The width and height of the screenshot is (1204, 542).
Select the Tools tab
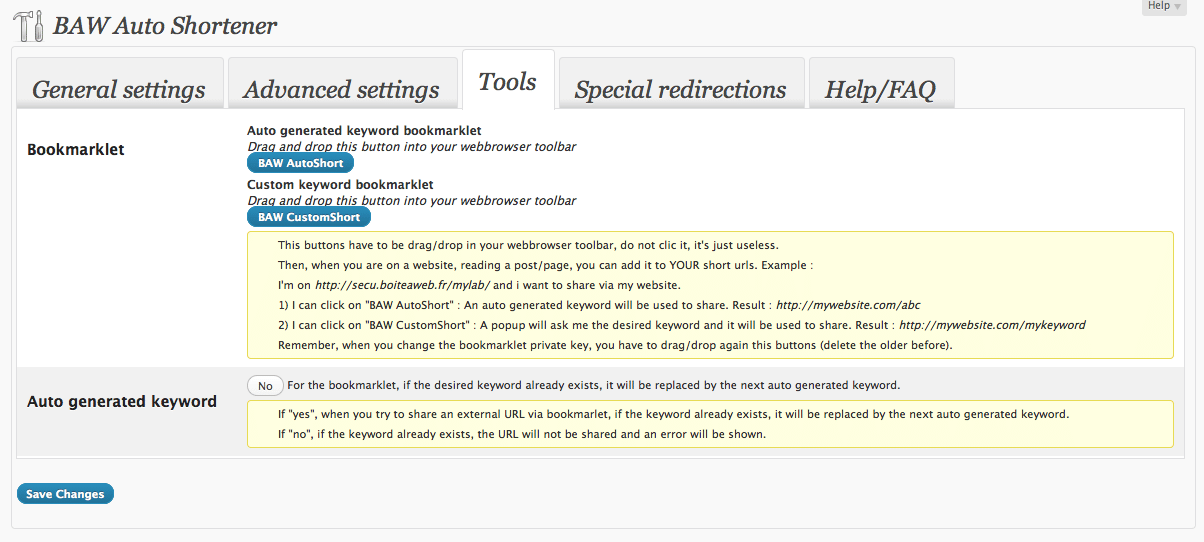tap(508, 81)
